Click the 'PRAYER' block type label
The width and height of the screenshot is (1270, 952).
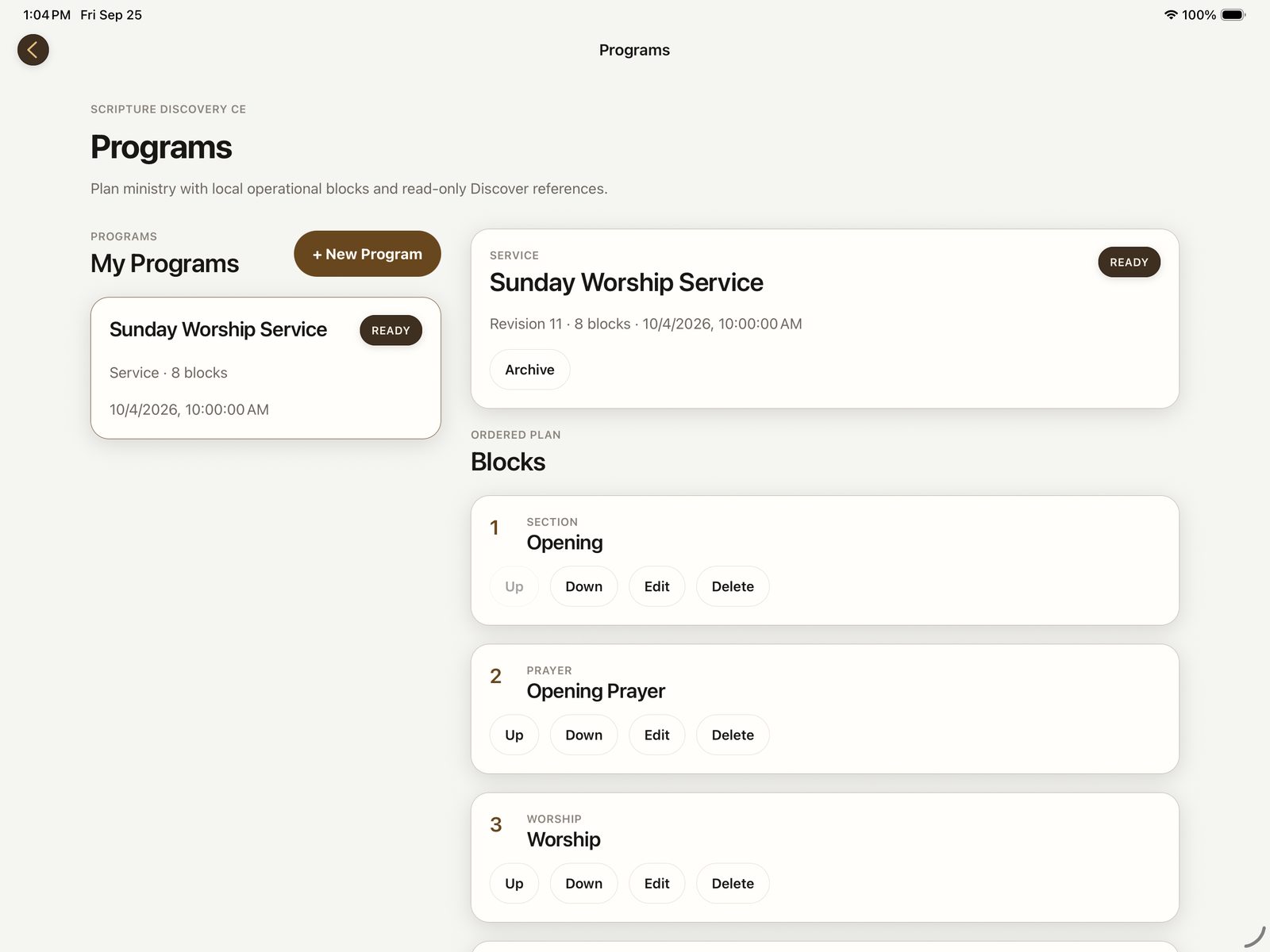(x=549, y=670)
